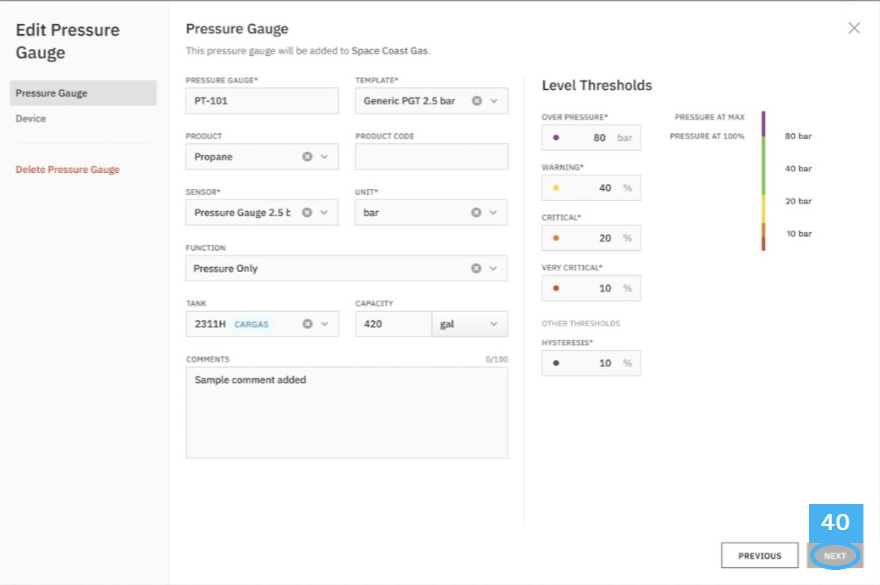Click the Delete Pressure Gauge link

67,170
